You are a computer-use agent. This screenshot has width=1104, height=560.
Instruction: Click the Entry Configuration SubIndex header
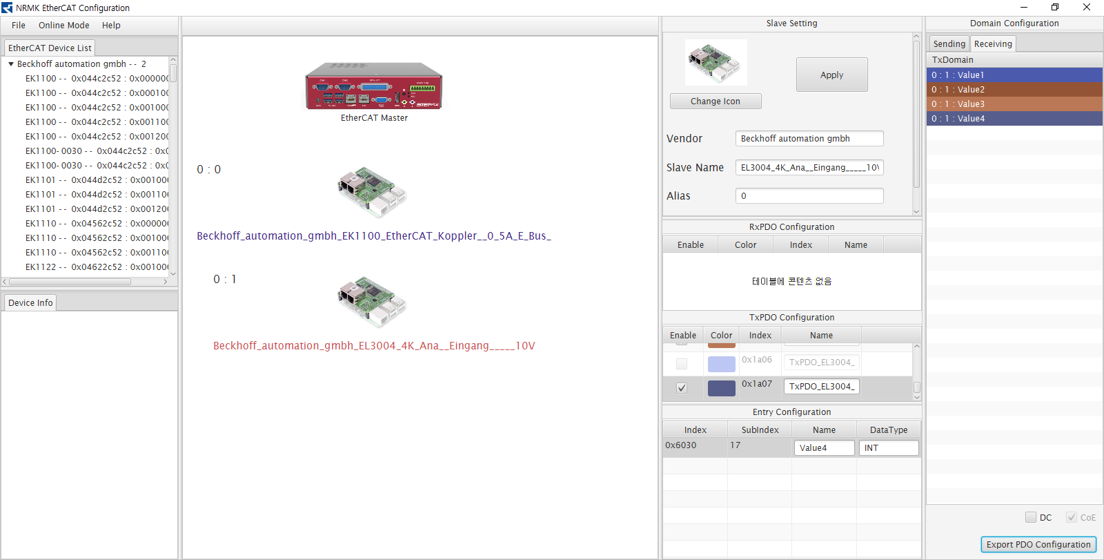(x=759, y=430)
